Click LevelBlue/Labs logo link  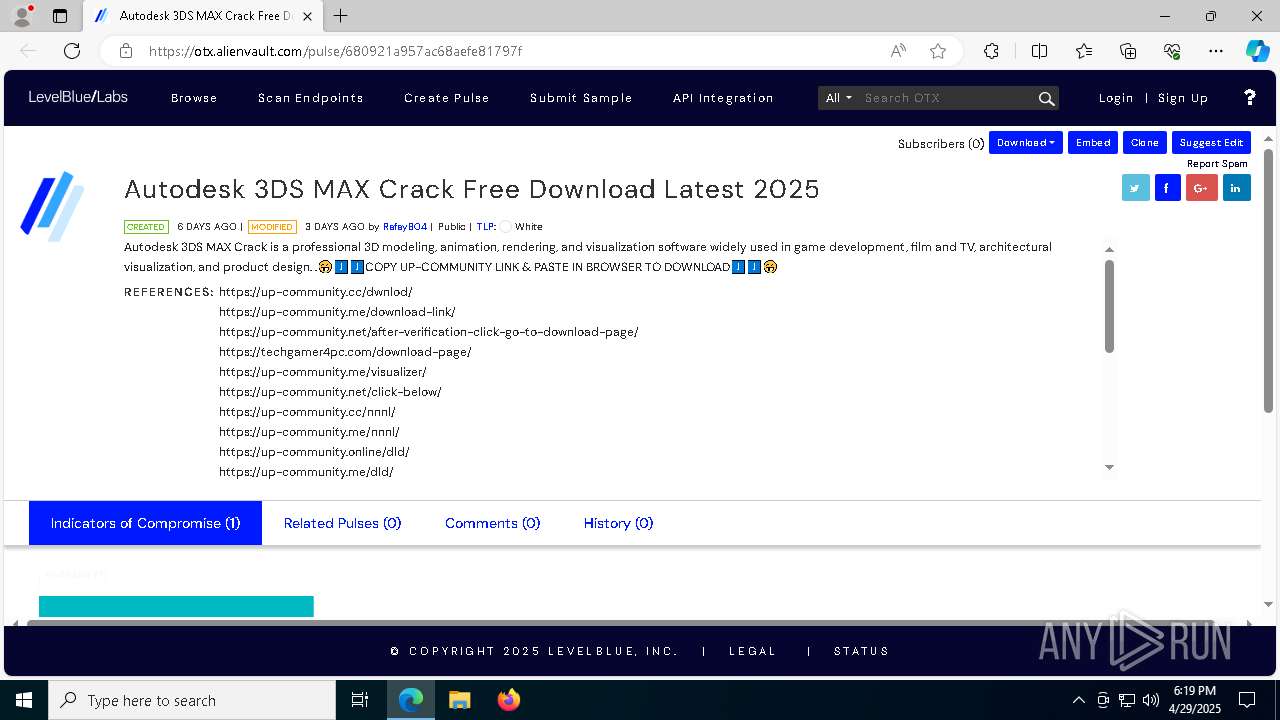coord(78,97)
